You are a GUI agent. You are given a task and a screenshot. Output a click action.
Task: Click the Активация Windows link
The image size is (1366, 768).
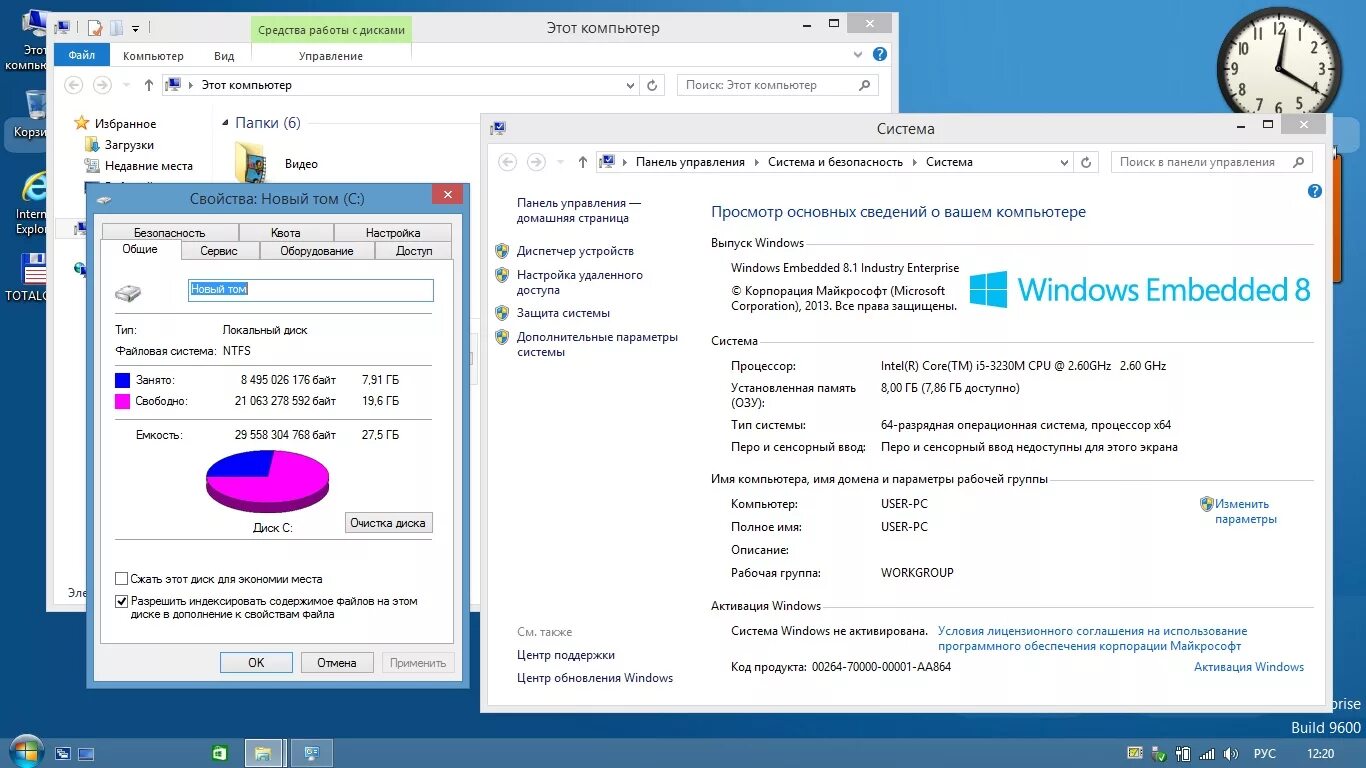pos(1249,667)
